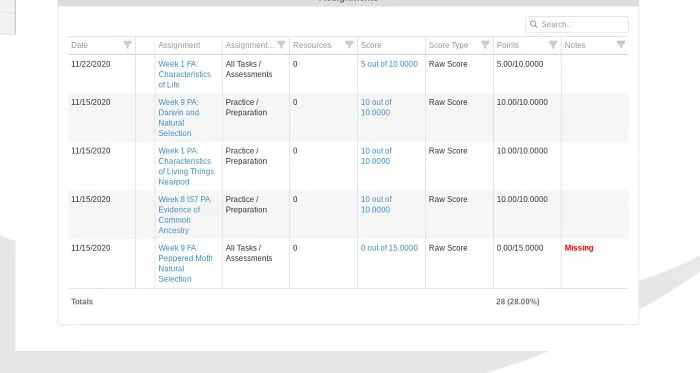Open Week 8 IS7 PA: Evidence of Common Ancestry
700x373 pixels.
coord(185,215)
